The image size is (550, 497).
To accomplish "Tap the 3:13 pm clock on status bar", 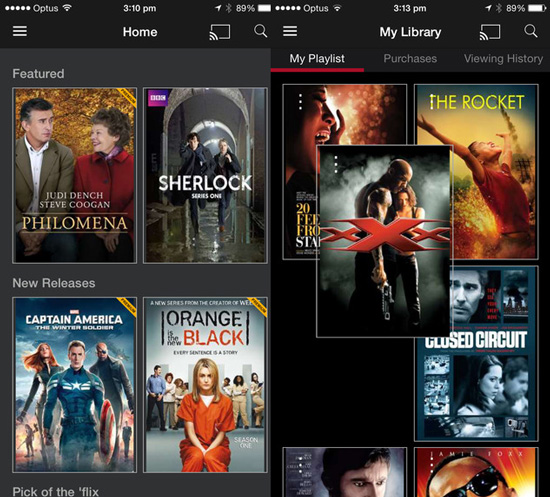I will pyautogui.click(x=410, y=8).
